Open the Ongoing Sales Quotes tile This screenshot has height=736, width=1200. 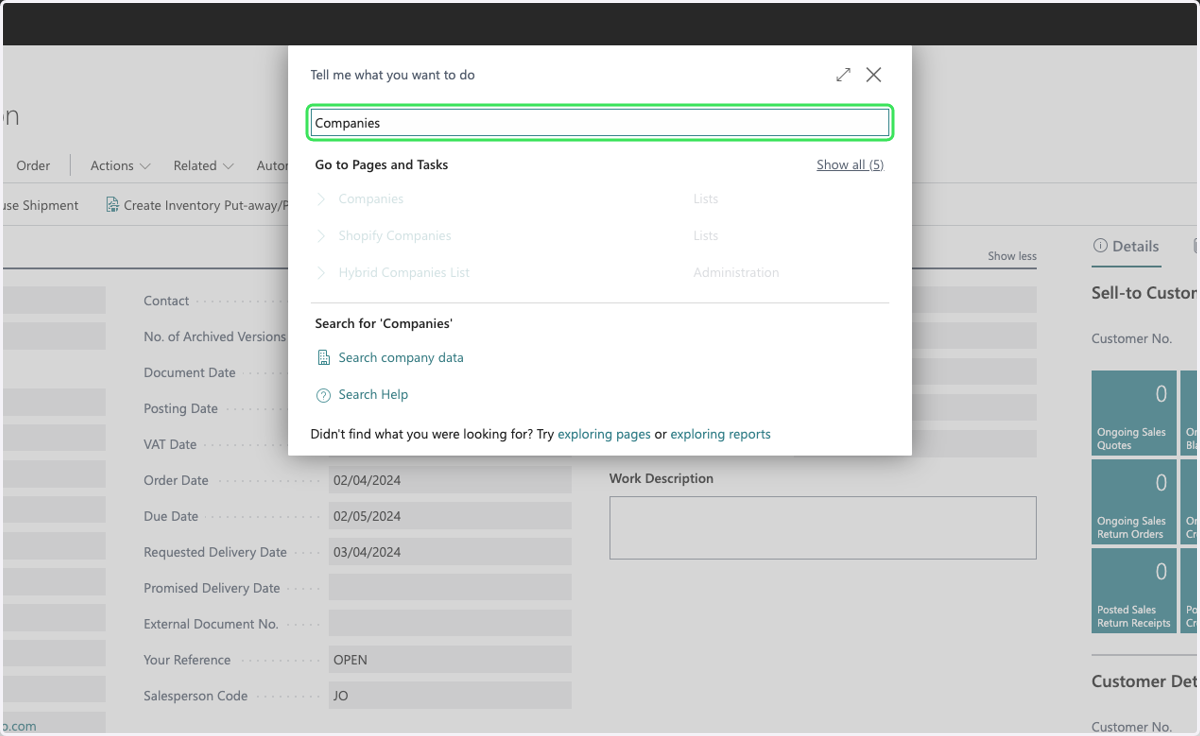click(x=1134, y=413)
